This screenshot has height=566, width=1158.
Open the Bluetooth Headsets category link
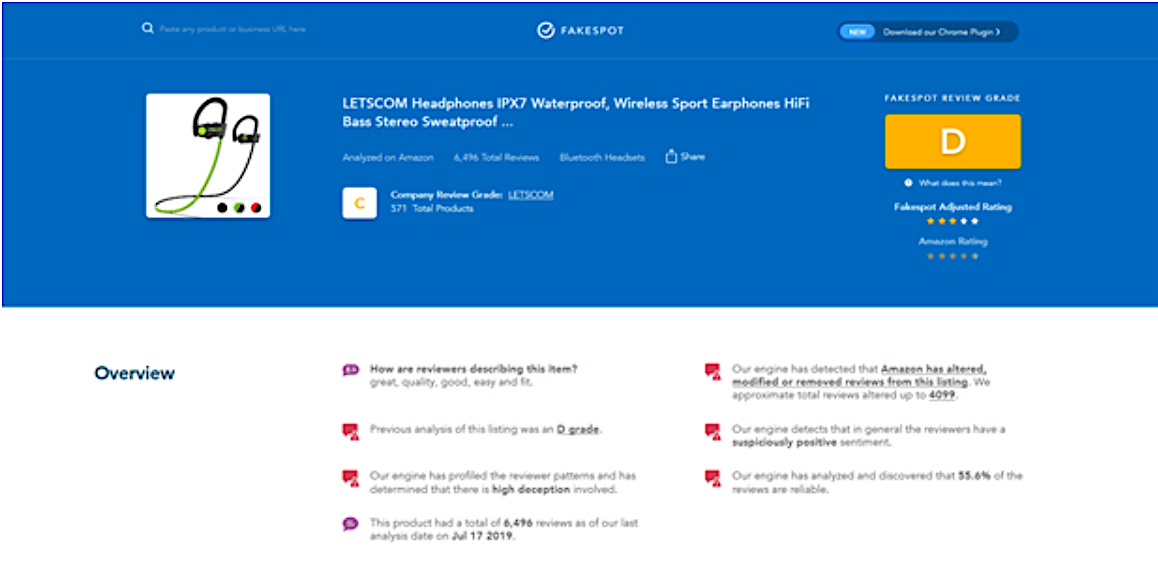coord(602,157)
